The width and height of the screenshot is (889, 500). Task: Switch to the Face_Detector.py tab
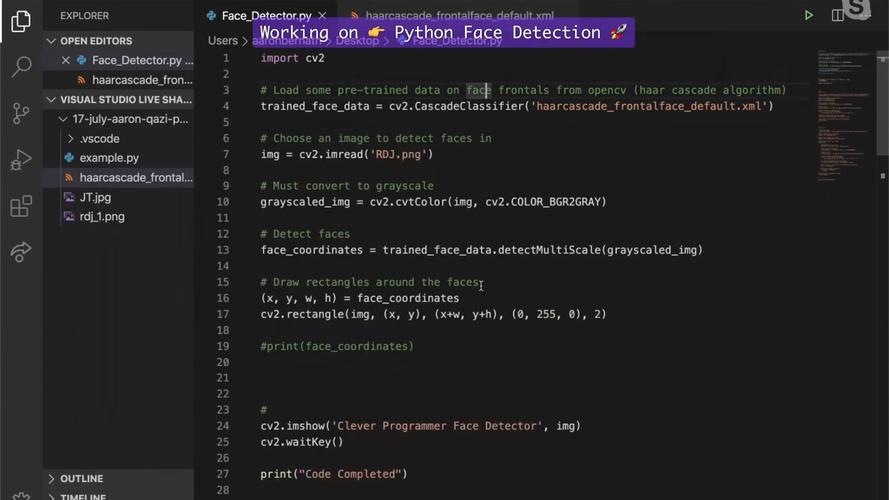[266, 15]
